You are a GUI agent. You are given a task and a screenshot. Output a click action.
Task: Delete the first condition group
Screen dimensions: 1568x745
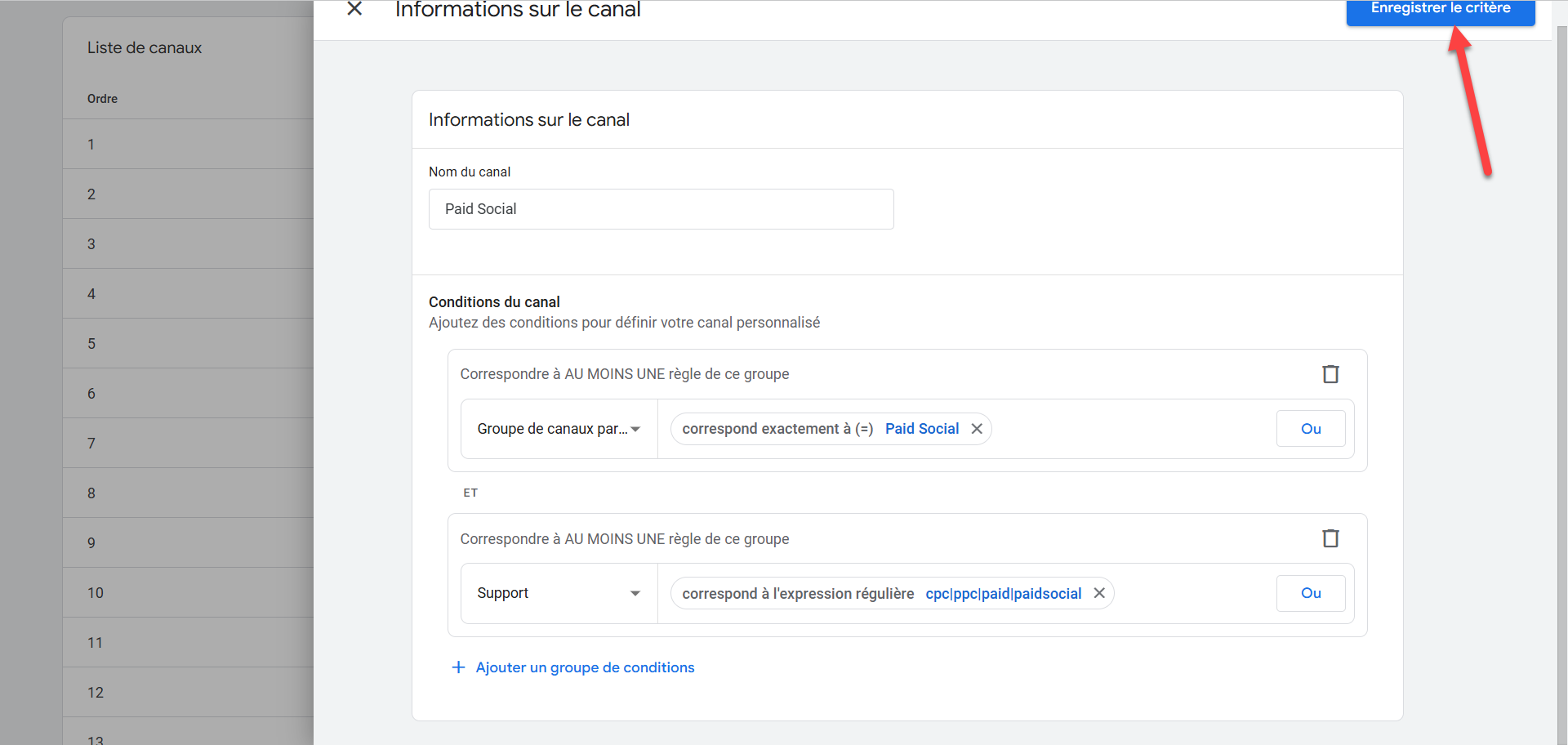click(x=1330, y=374)
